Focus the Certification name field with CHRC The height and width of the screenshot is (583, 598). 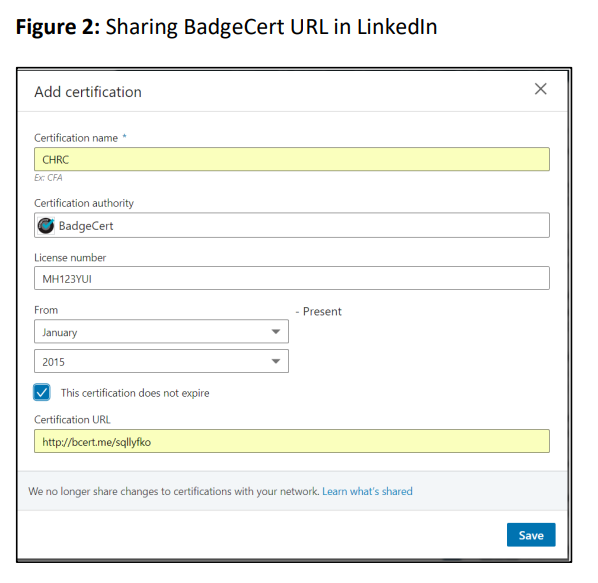[x=292, y=159]
